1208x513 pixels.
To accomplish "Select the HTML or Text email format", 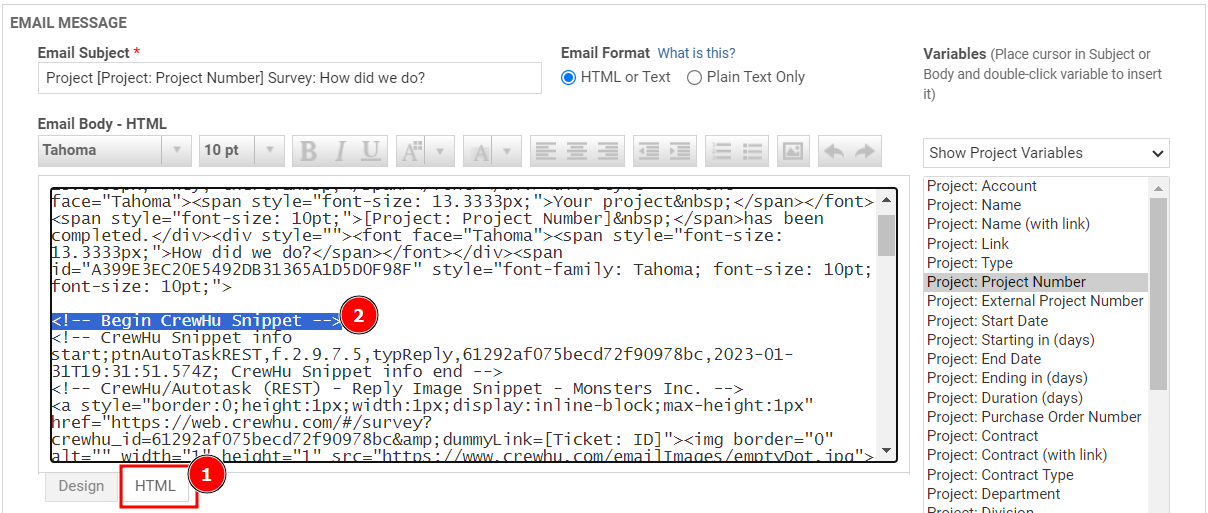I will [x=568, y=78].
